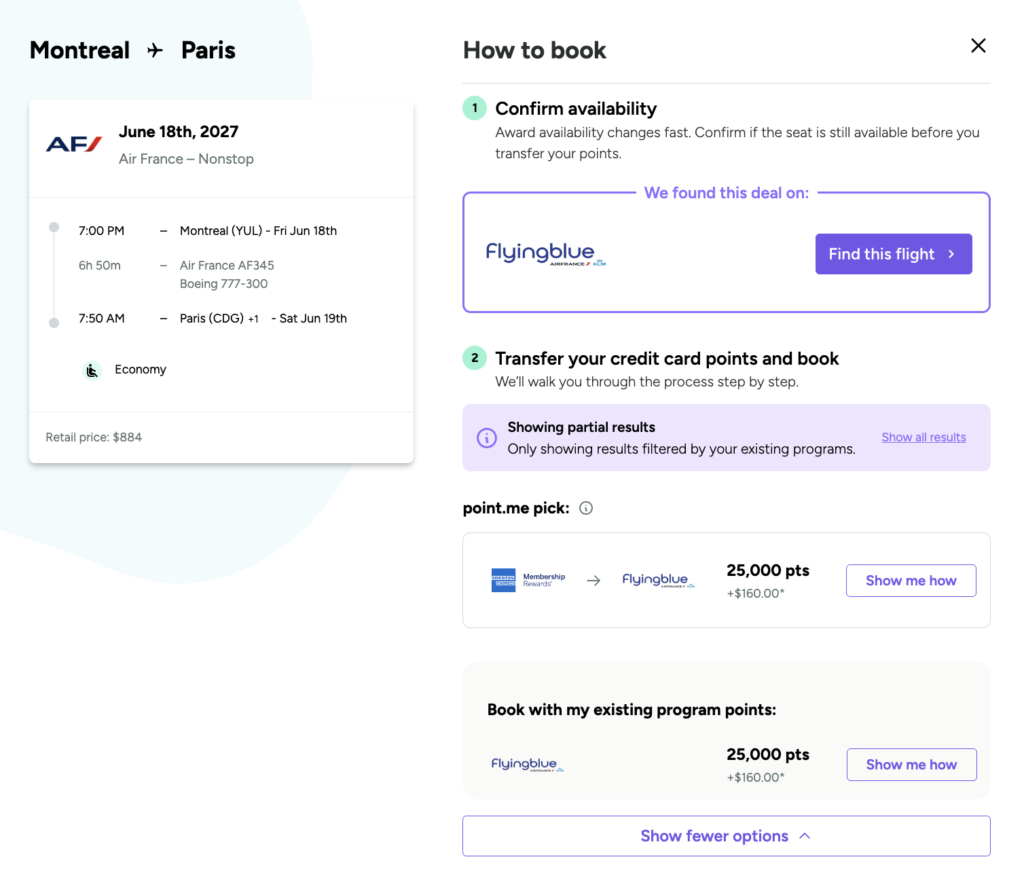Click the Amex Membership Rewards logo
Viewport: 1024px width, 891px height.
point(528,580)
